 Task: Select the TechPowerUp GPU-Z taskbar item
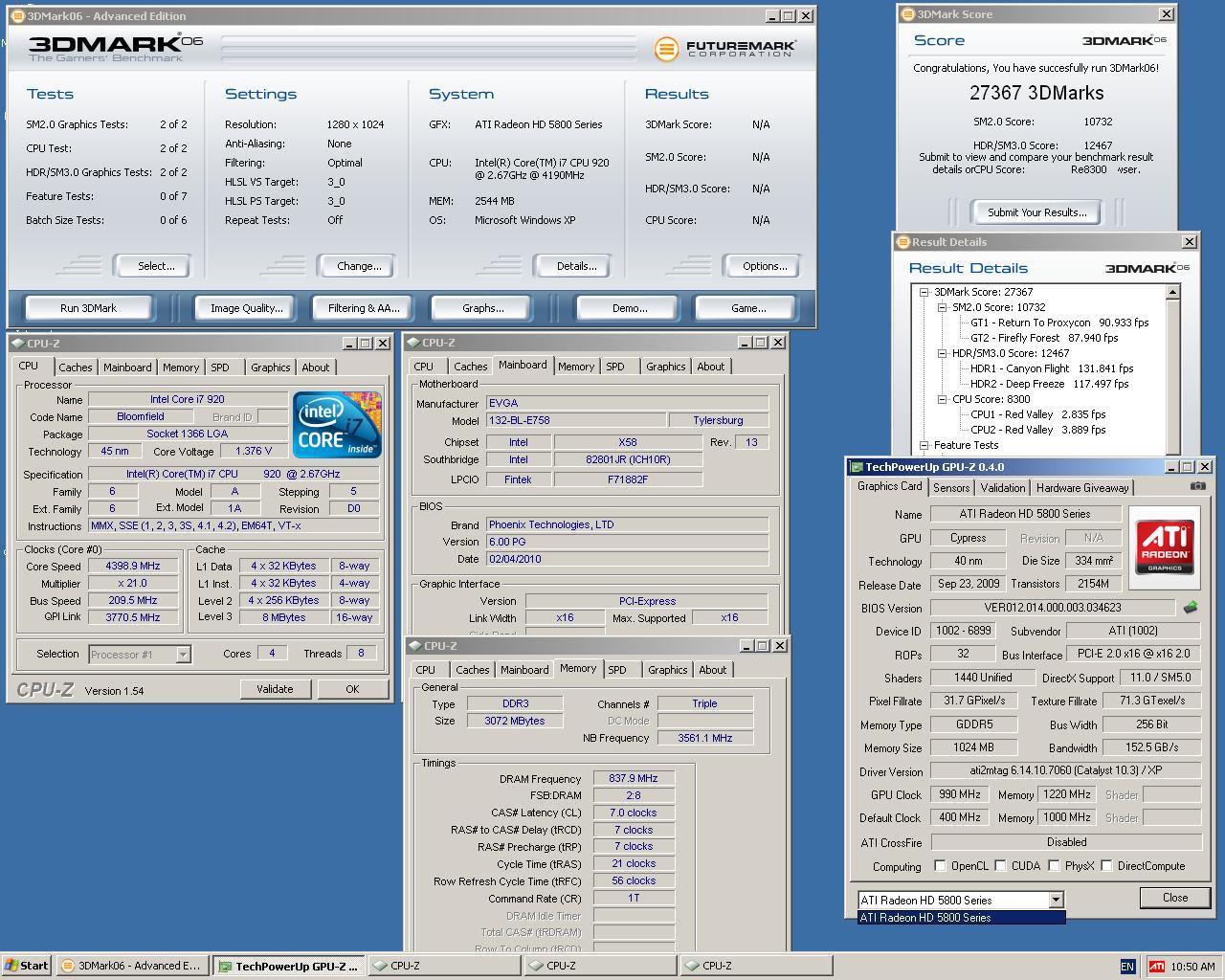pos(288,966)
